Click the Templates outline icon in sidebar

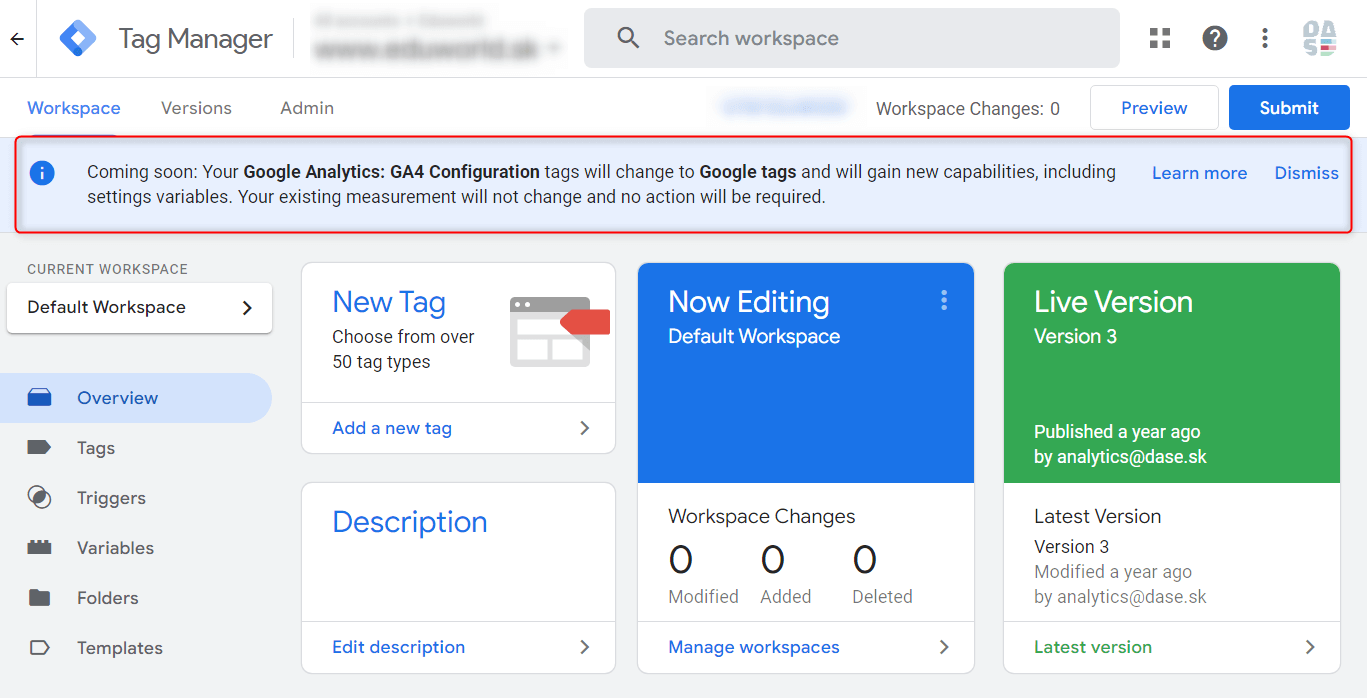[x=39, y=648]
